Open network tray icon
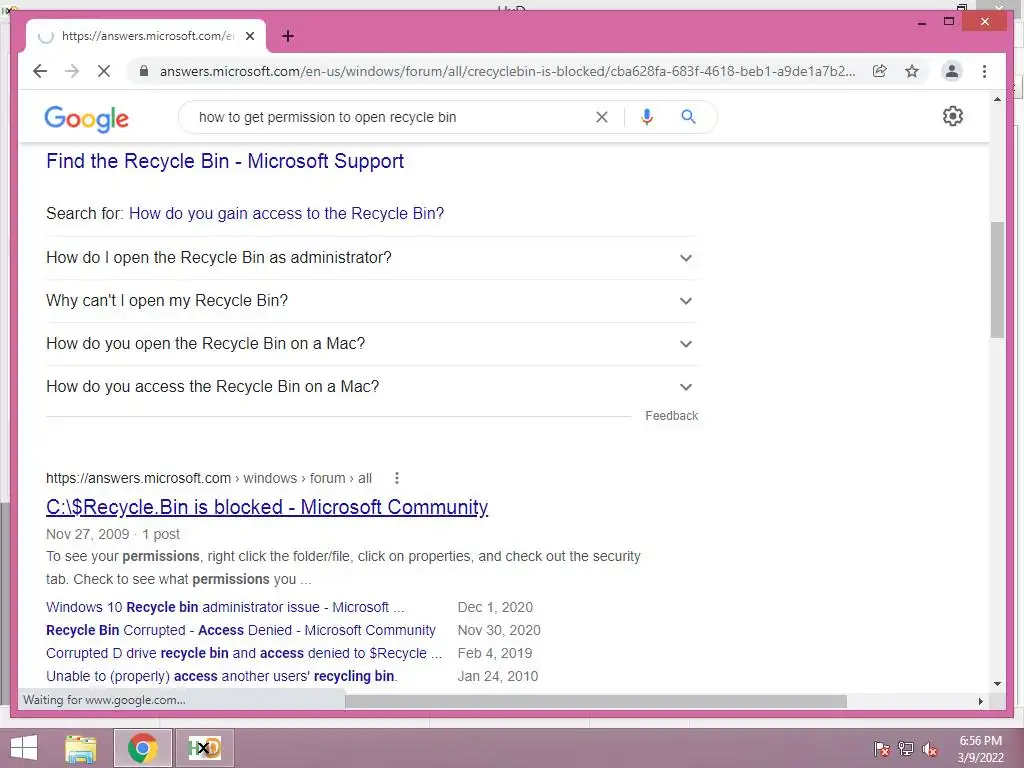Image resolution: width=1024 pixels, height=768 pixels. click(906, 748)
